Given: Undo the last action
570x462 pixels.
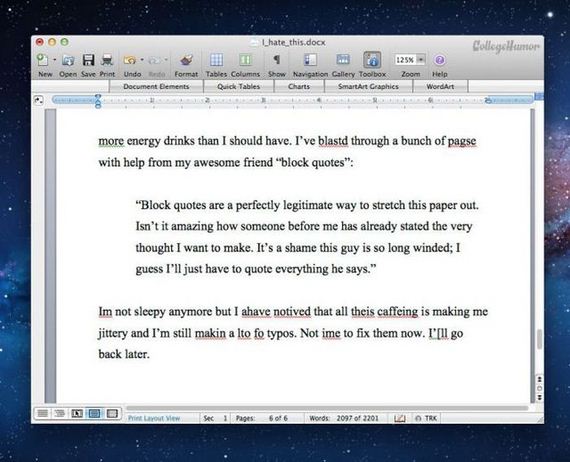Looking at the screenshot, I should (130, 60).
